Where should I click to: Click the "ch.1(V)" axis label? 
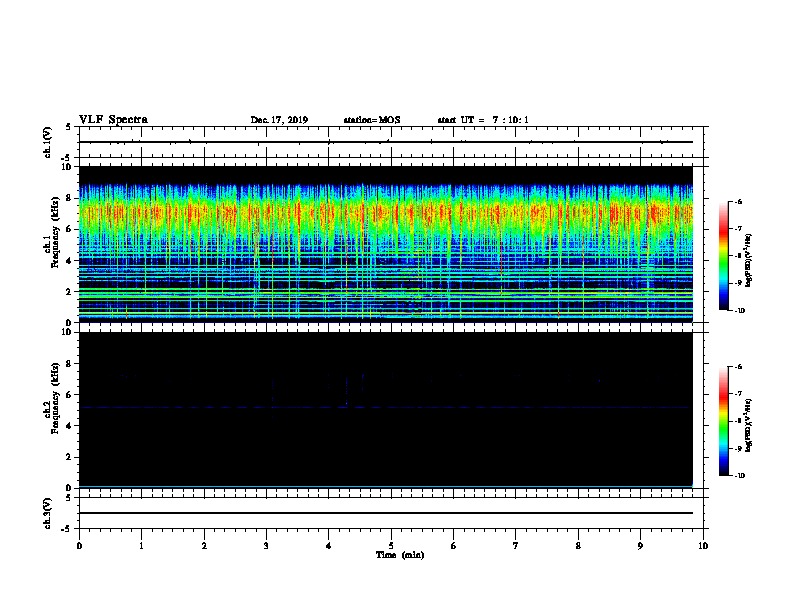[48, 142]
